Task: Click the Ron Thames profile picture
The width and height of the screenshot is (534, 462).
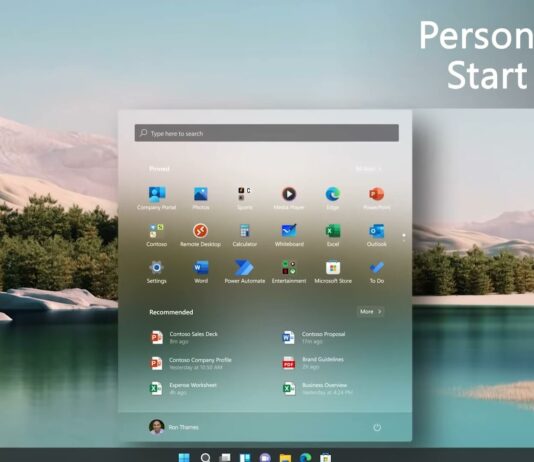Action: (x=157, y=427)
